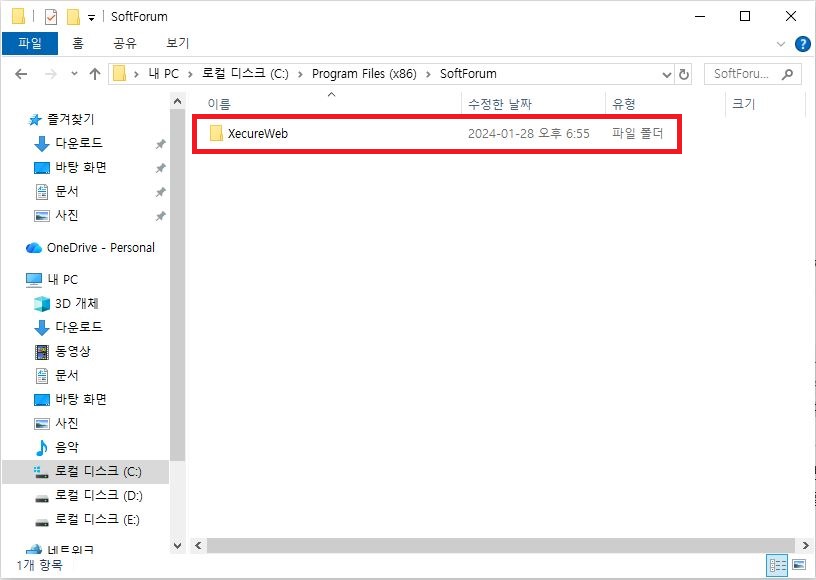Switch to large icons view in status bar
Screen dimensions: 816x580
point(799,565)
